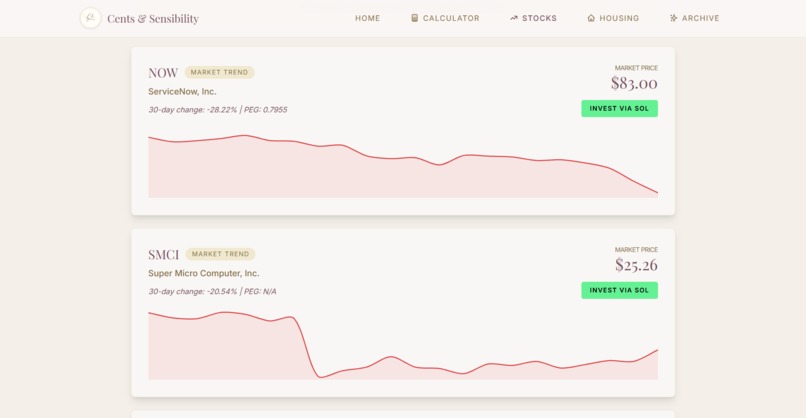806x418 pixels.
Task: Click the Cents & Sensibility site title
Action: (x=153, y=19)
